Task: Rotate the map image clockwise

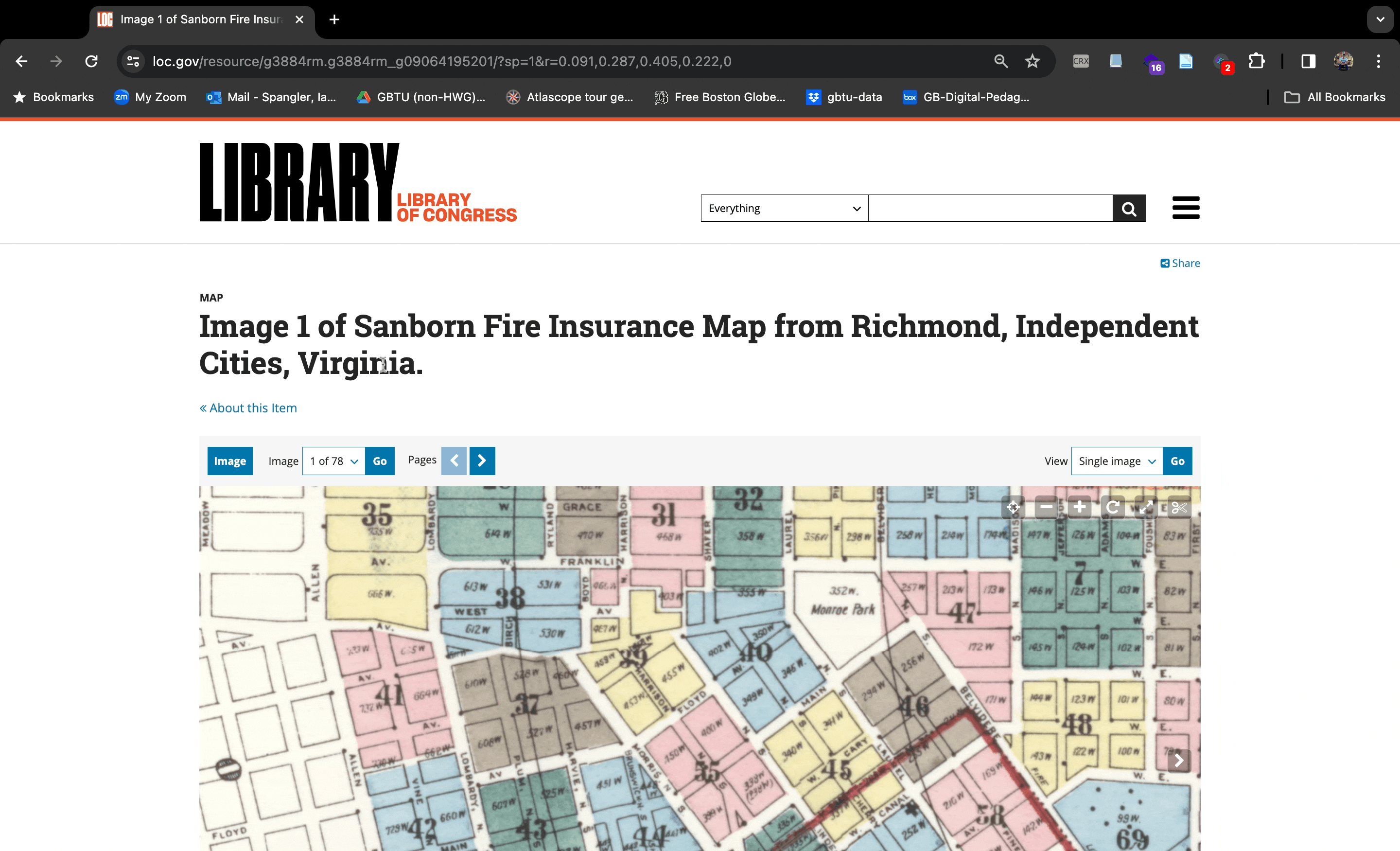Action: [x=1113, y=507]
